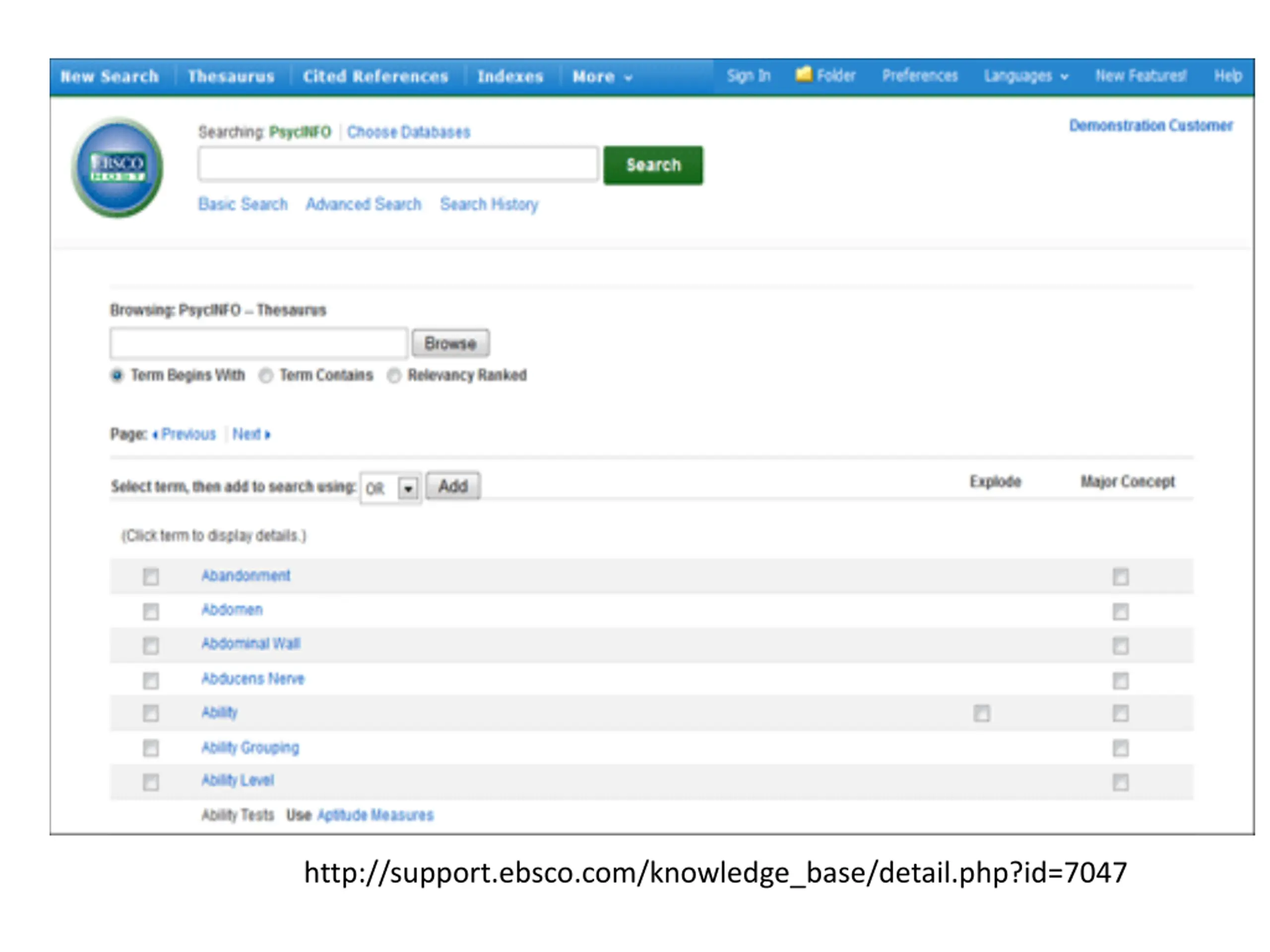The width and height of the screenshot is (1270, 952).
Task: Check Major Concept for Abdominal Wall
Action: [x=1121, y=646]
